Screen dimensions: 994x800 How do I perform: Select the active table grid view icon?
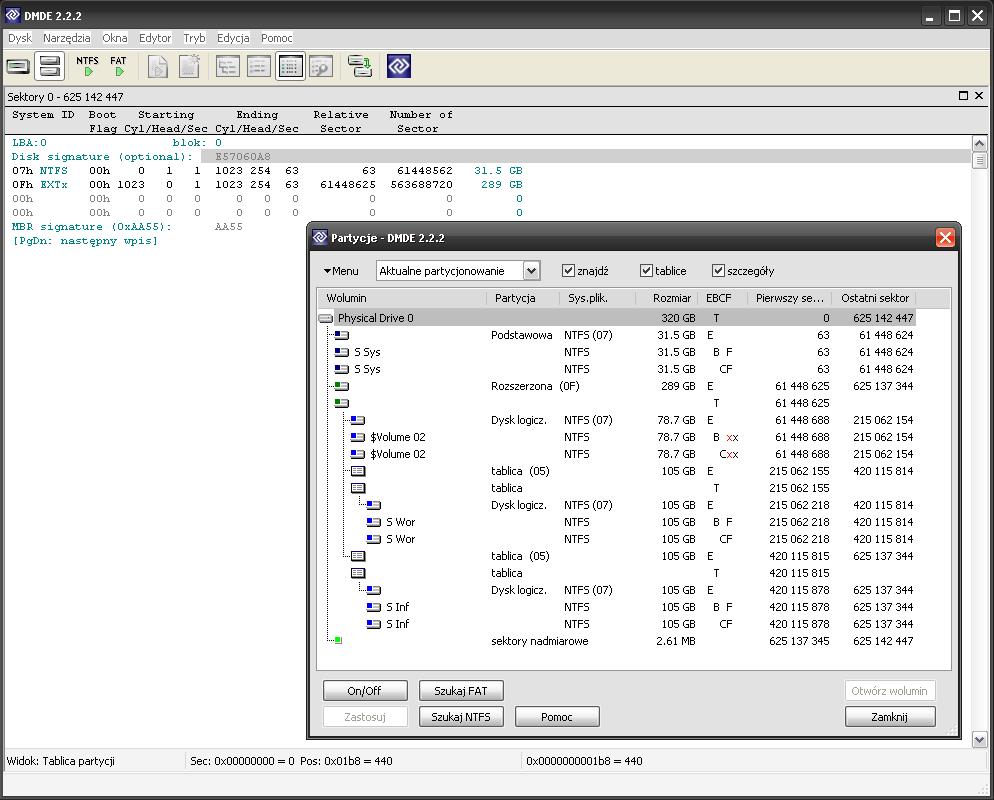(x=290, y=66)
